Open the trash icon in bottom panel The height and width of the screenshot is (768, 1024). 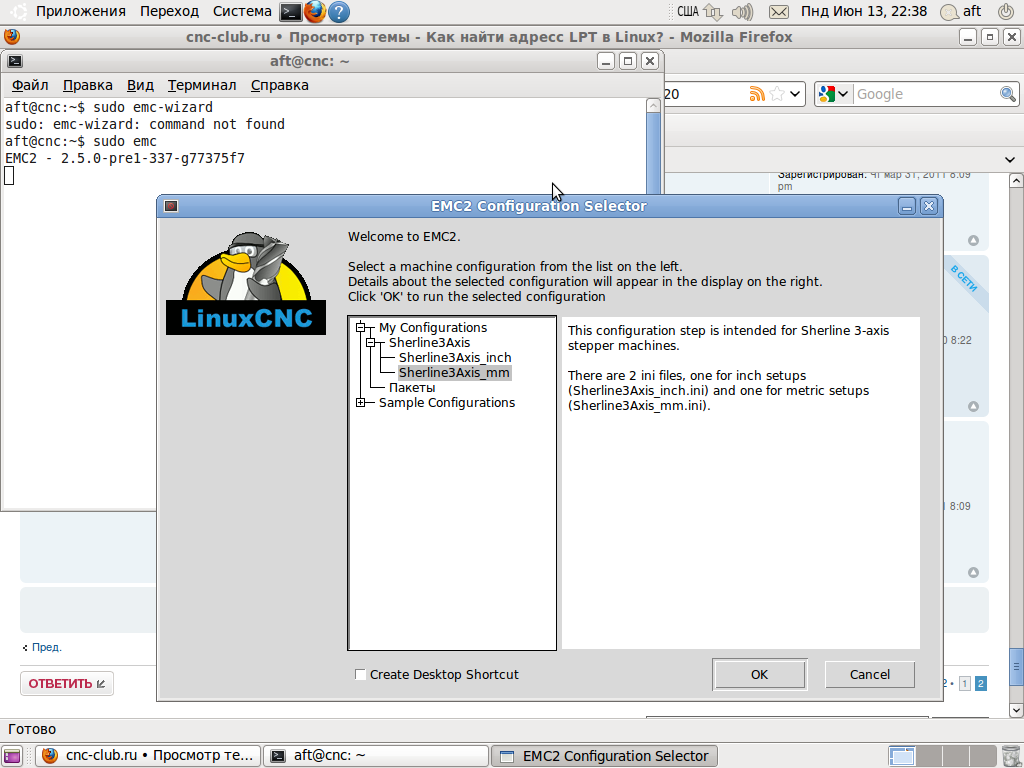1010,756
